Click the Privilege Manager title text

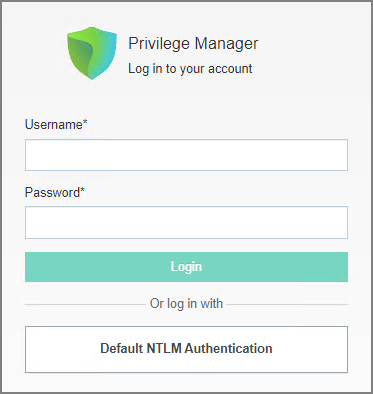[193, 44]
